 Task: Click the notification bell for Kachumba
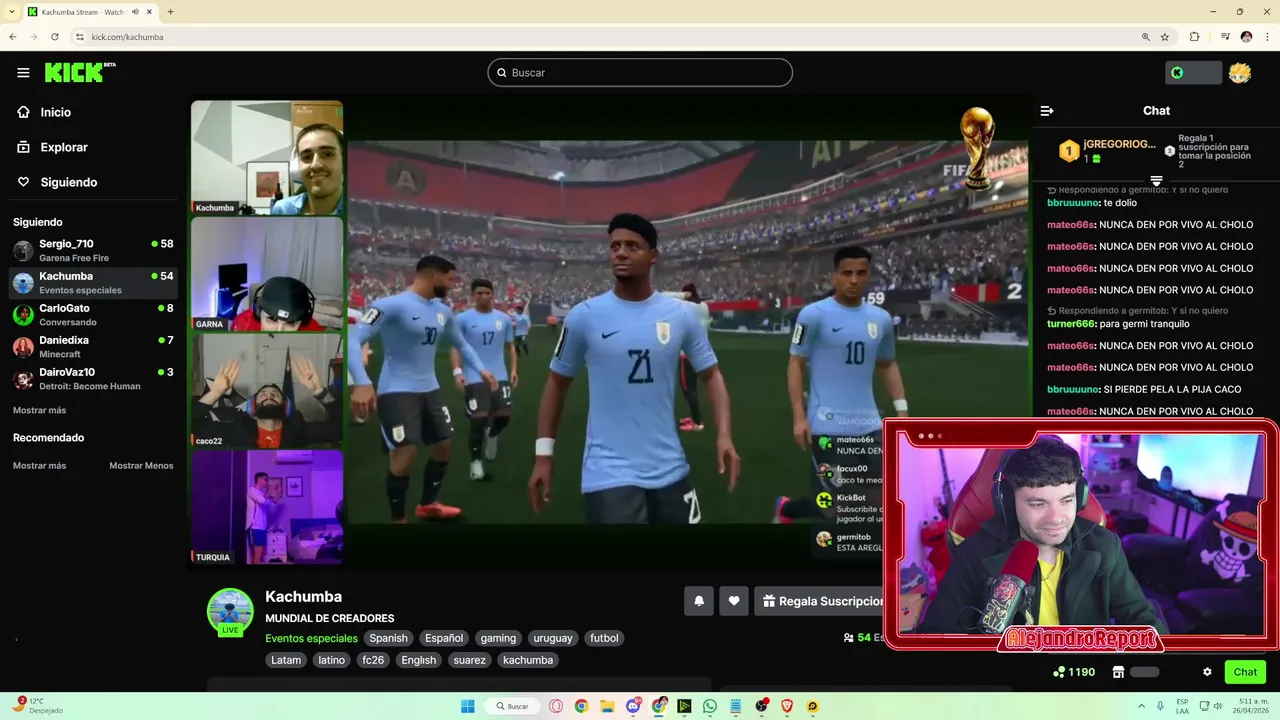[x=699, y=601]
